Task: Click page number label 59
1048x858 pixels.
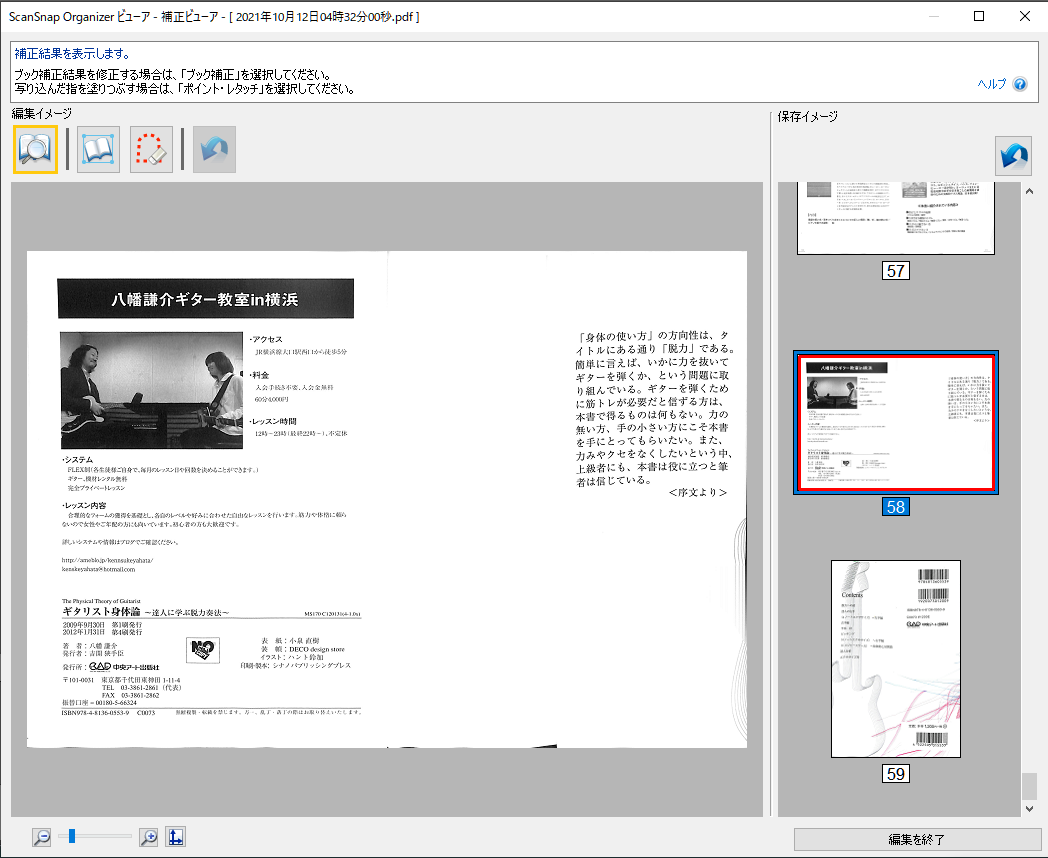Action: [x=896, y=774]
